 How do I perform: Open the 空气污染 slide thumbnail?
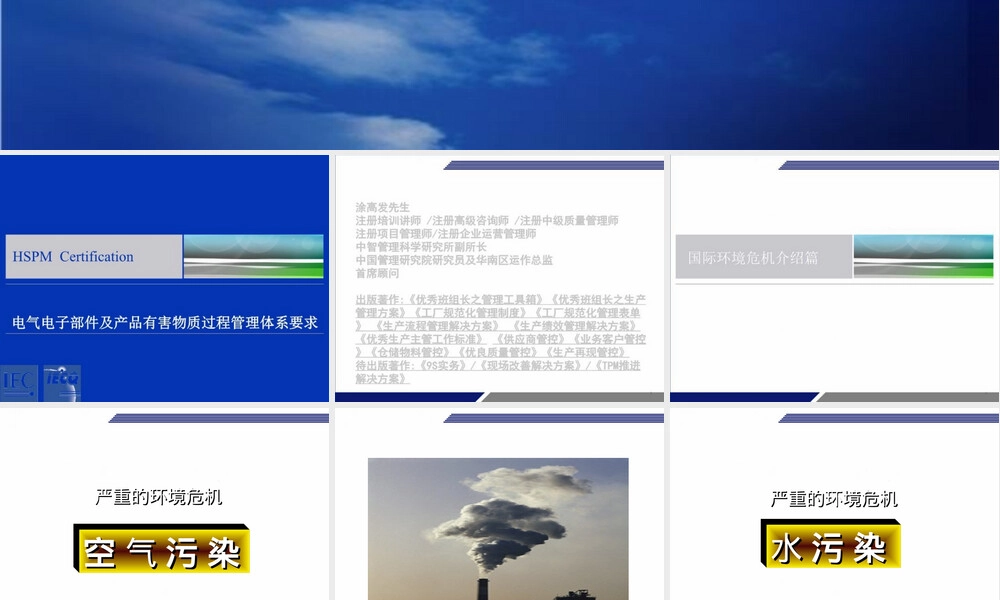pyautogui.click(x=165, y=504)
